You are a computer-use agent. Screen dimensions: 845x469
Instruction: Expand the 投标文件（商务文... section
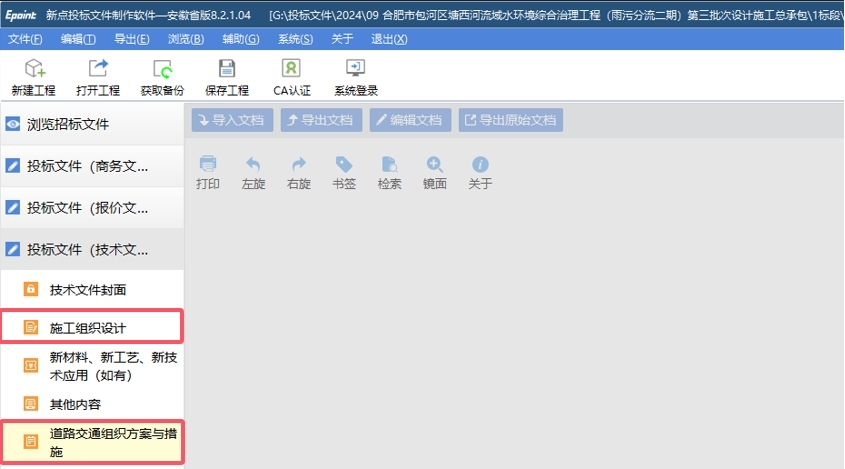click(92, 166)
